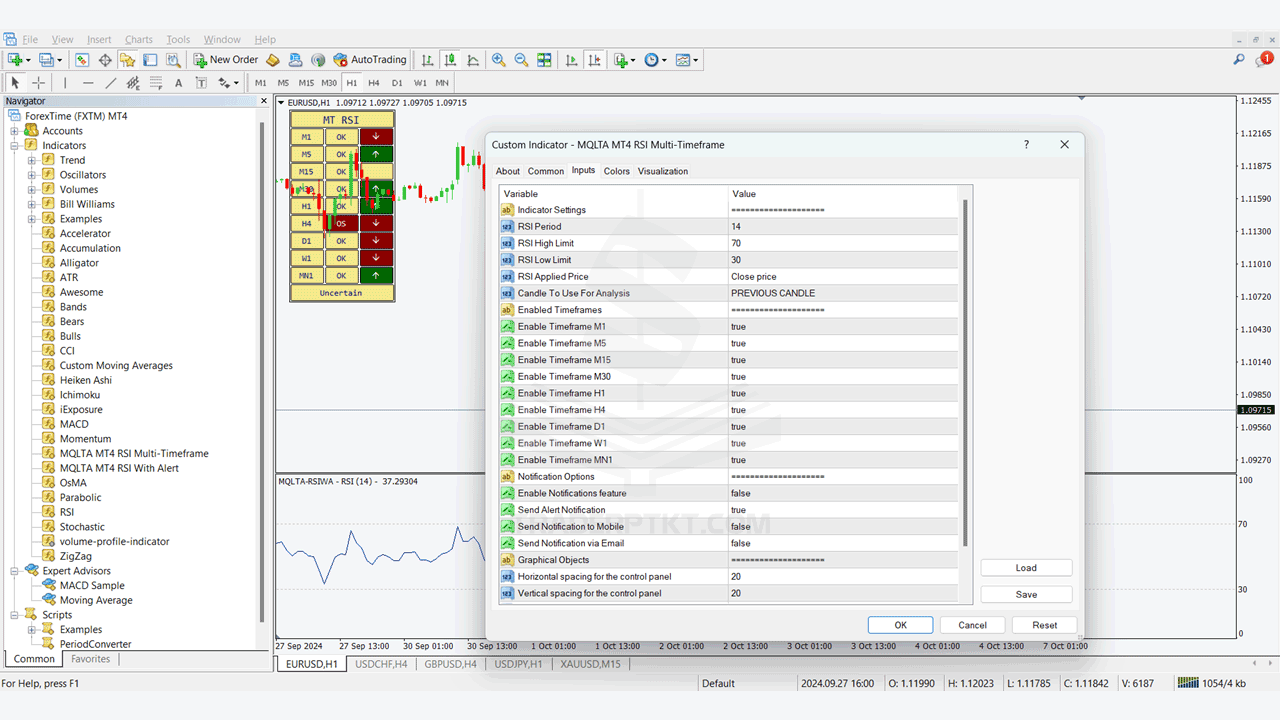Switch timeframe to M30 in toolbar
The image size is (1280, 720).
(x=329, y=83)
